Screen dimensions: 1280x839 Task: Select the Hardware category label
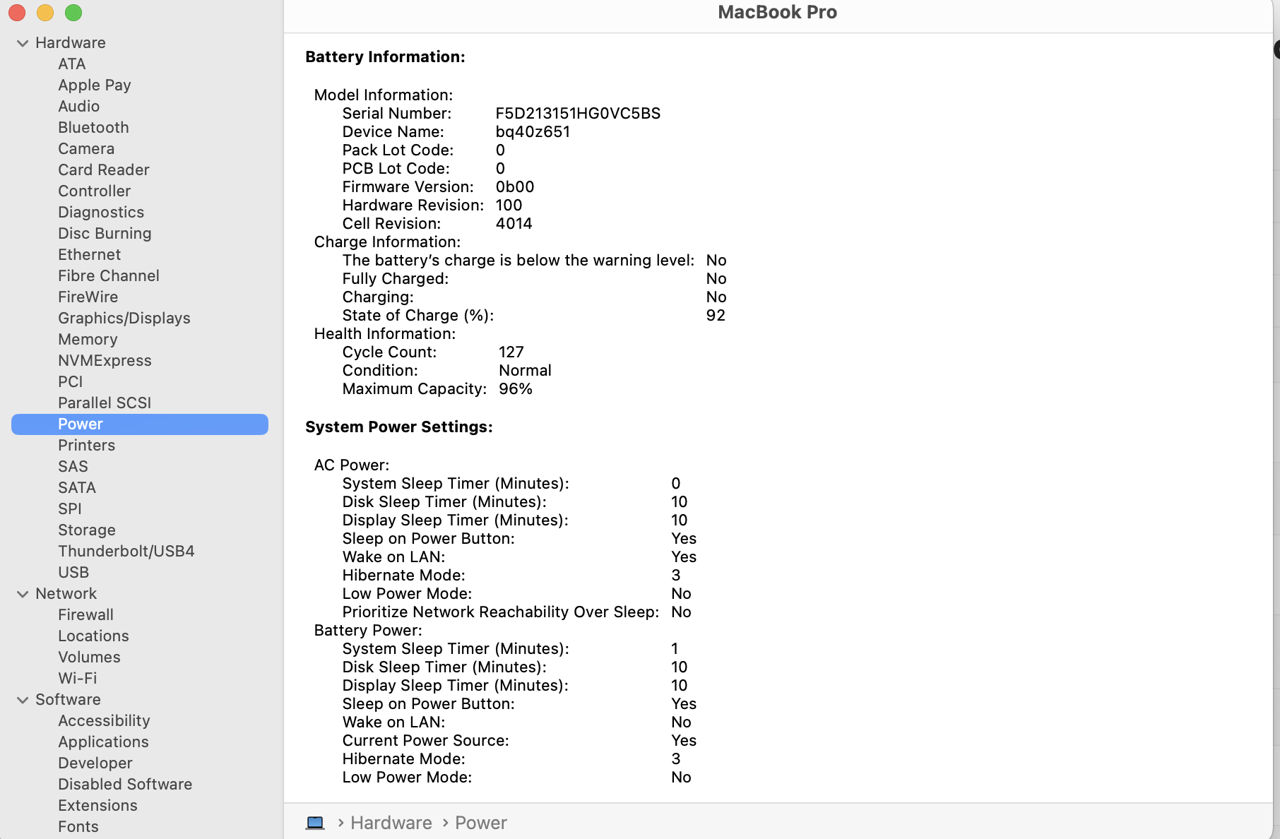click(x=70, y=43)
